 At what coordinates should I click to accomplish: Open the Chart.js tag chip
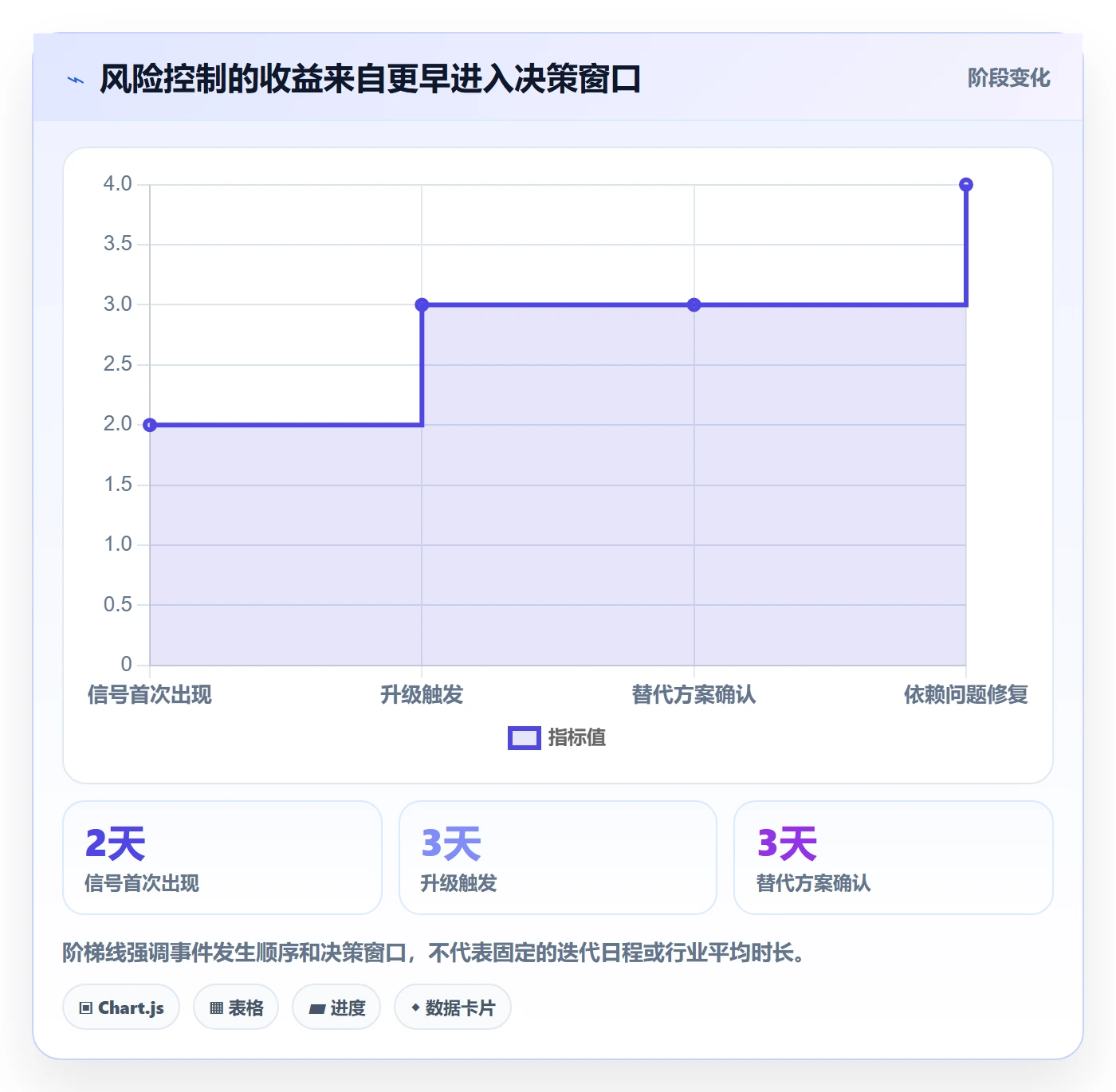pyautogui.click(x=121, y=1008)
